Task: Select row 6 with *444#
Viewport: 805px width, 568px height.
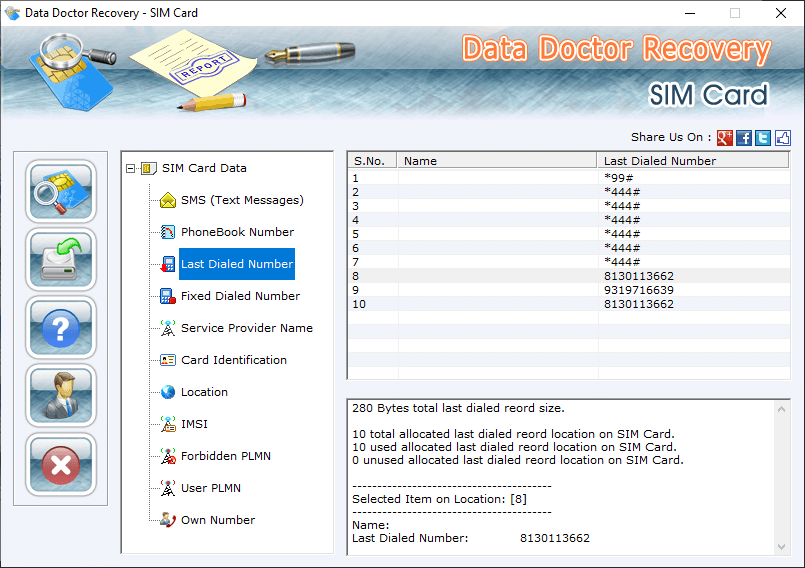Action: 569,248
